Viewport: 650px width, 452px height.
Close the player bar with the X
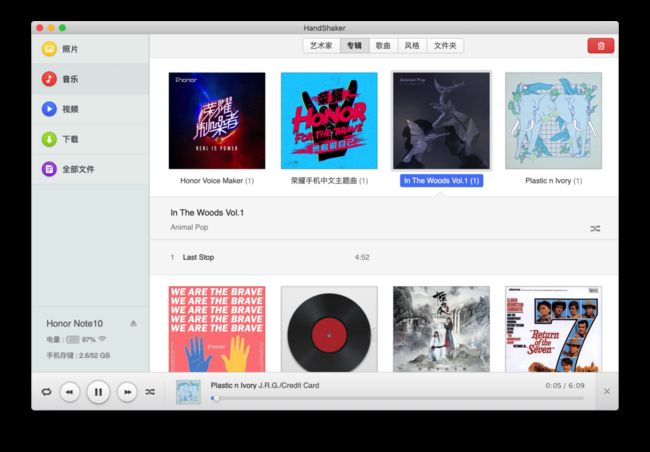click(x=606, y=391)
